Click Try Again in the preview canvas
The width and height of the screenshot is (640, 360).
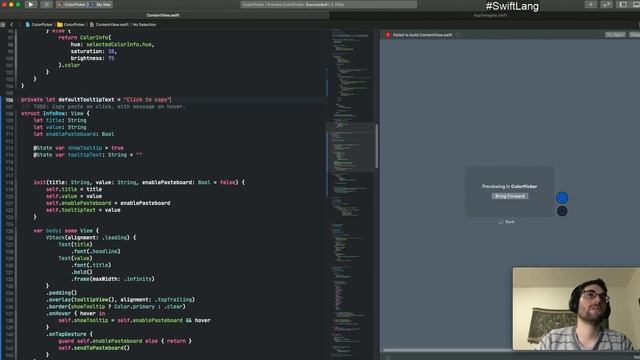(x=615, y=35)
